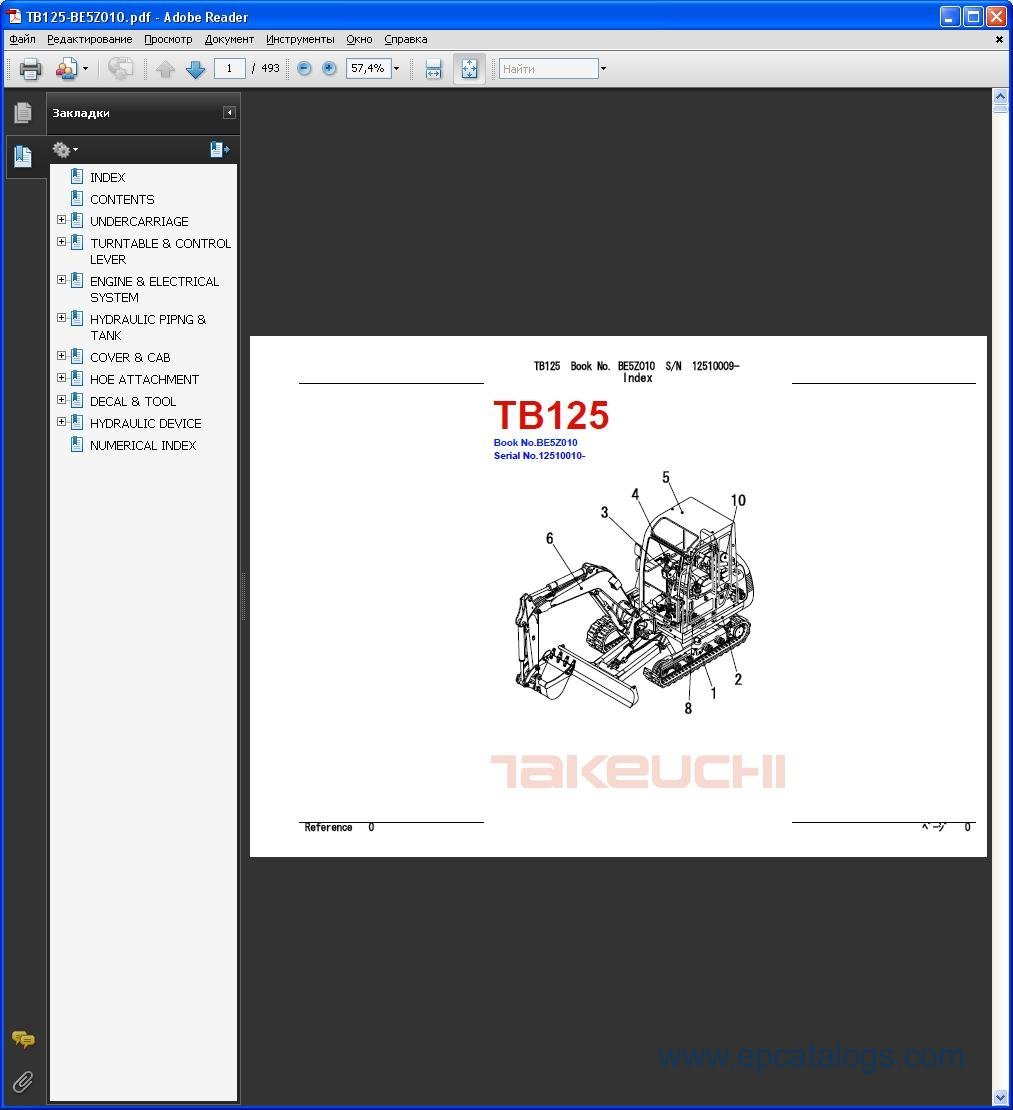Image resolution: width=1013 pixels, height=1110 pixels.
Task: Open the zoom level dropdown arrow
Action: pyautogui.click(x=396, y=69)
